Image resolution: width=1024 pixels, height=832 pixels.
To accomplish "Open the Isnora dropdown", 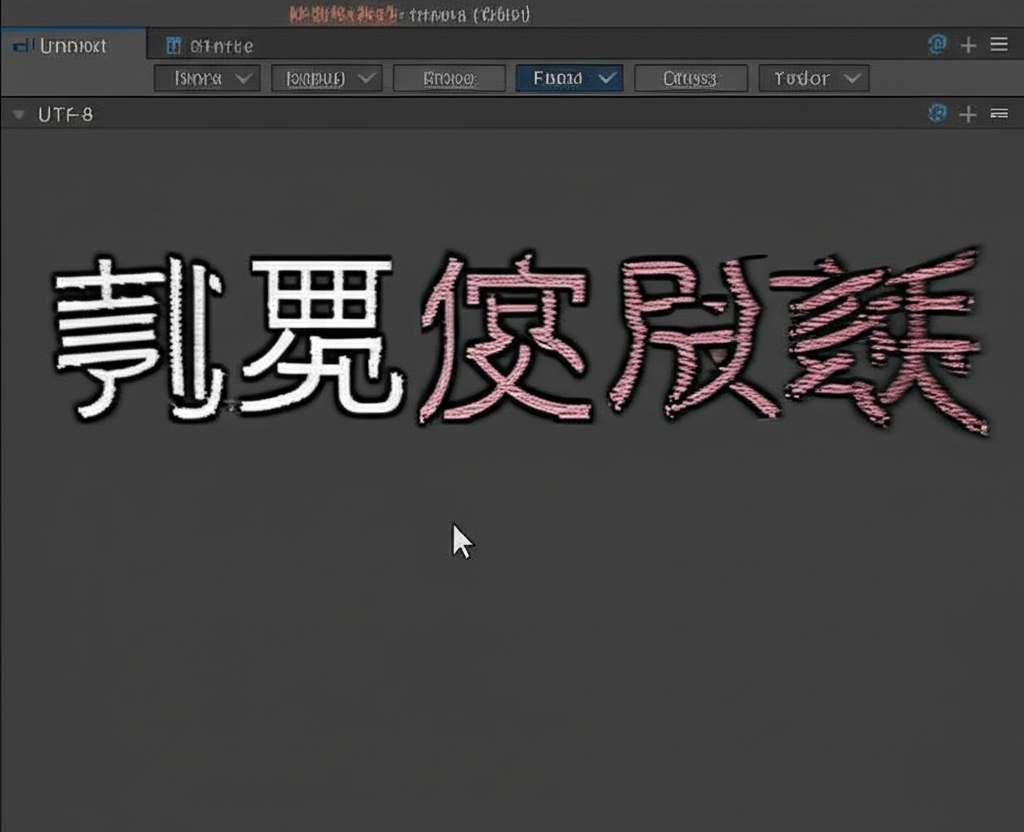I will coord(207,78).
